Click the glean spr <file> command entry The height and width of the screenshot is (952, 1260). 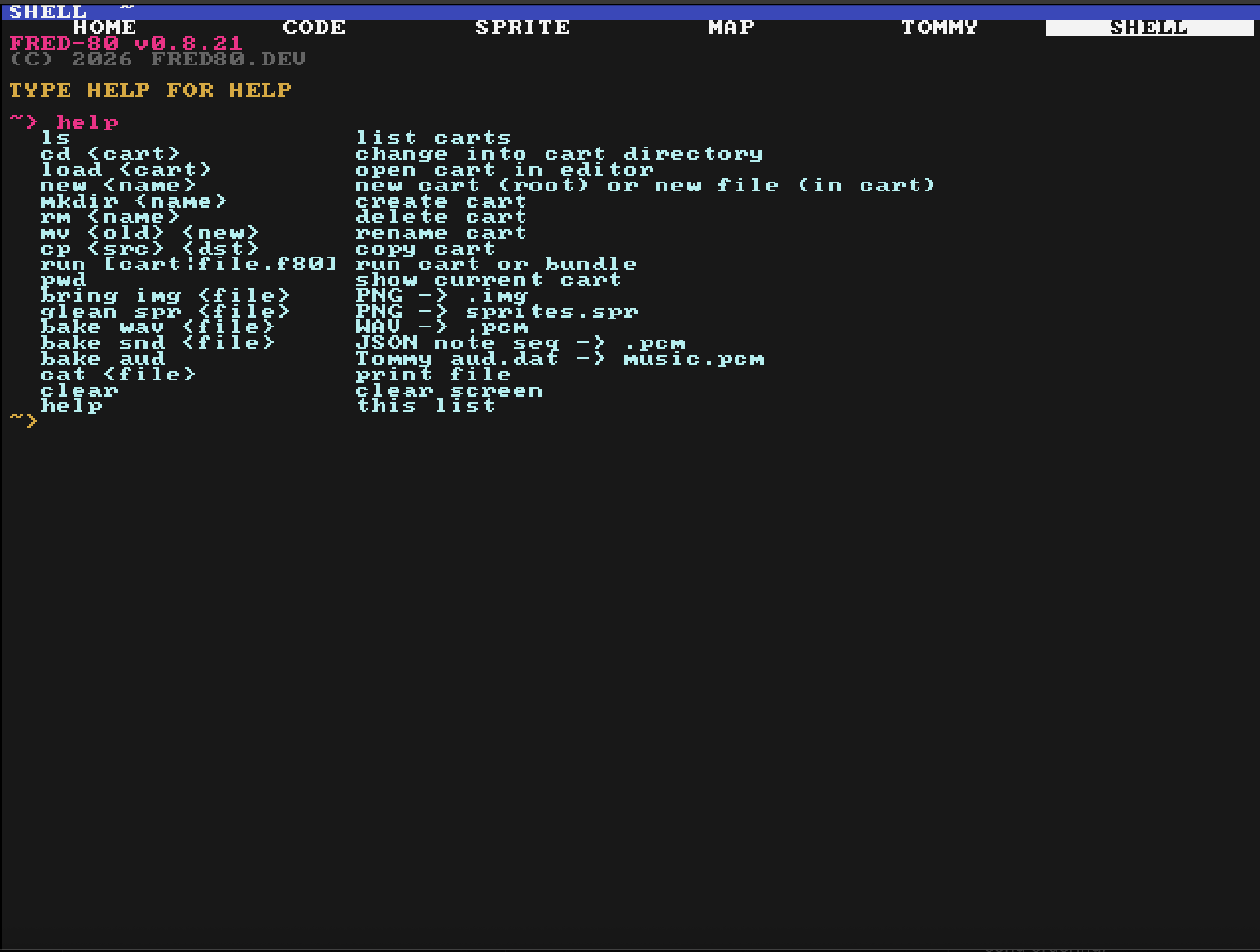(x=165, y=312)
